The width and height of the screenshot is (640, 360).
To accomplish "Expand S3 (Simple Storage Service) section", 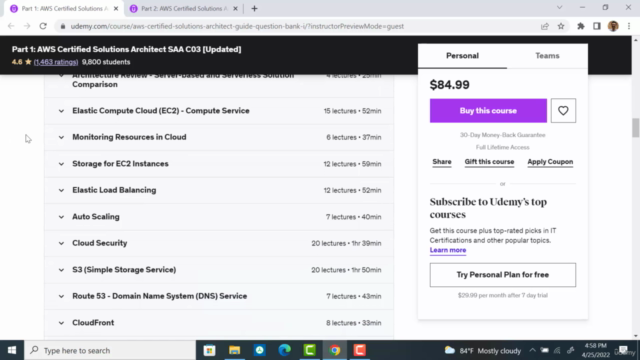I will (x=61, y=270).
